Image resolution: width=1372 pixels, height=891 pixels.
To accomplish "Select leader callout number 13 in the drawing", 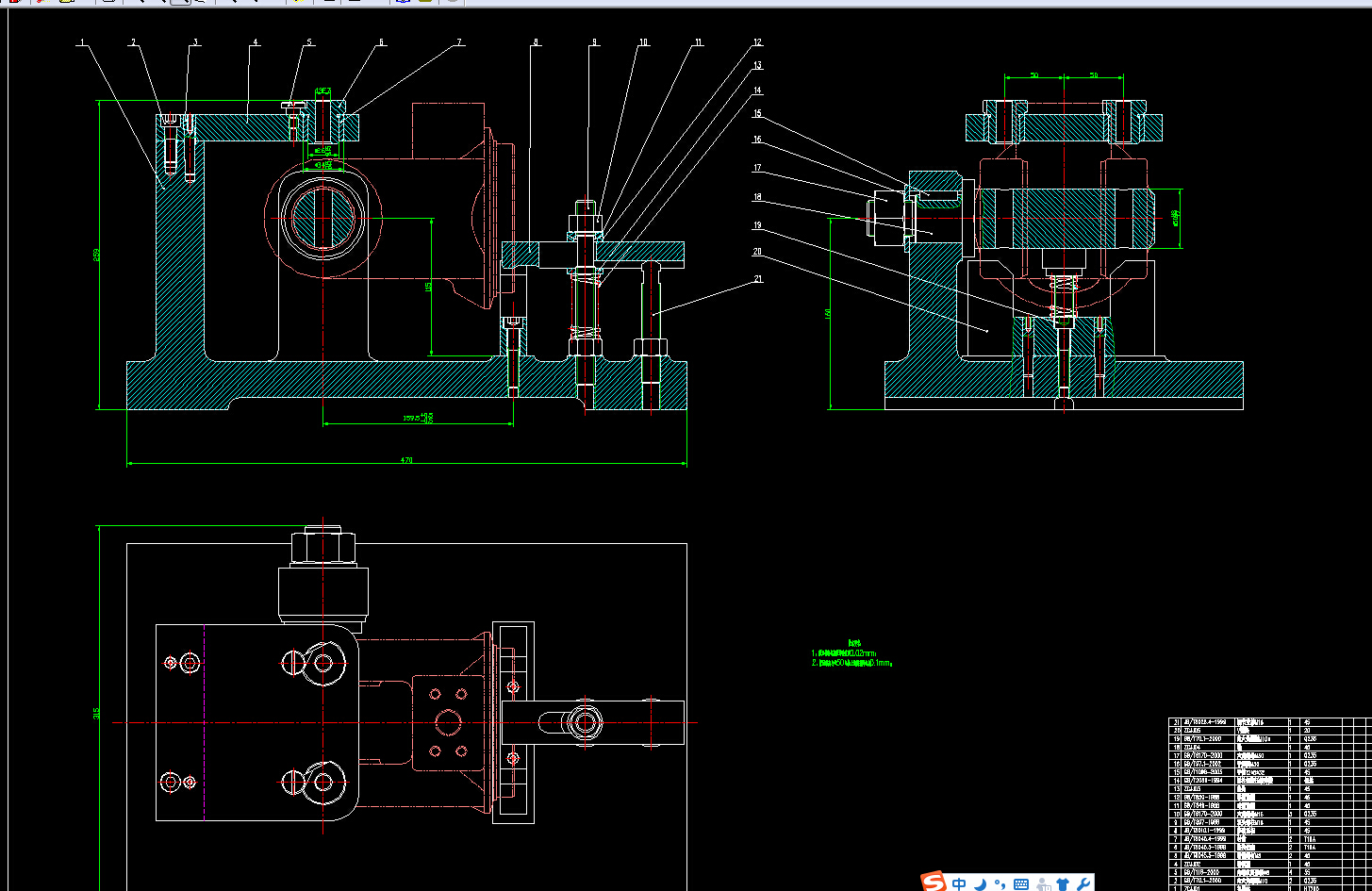I will click(x=757, y=66).
